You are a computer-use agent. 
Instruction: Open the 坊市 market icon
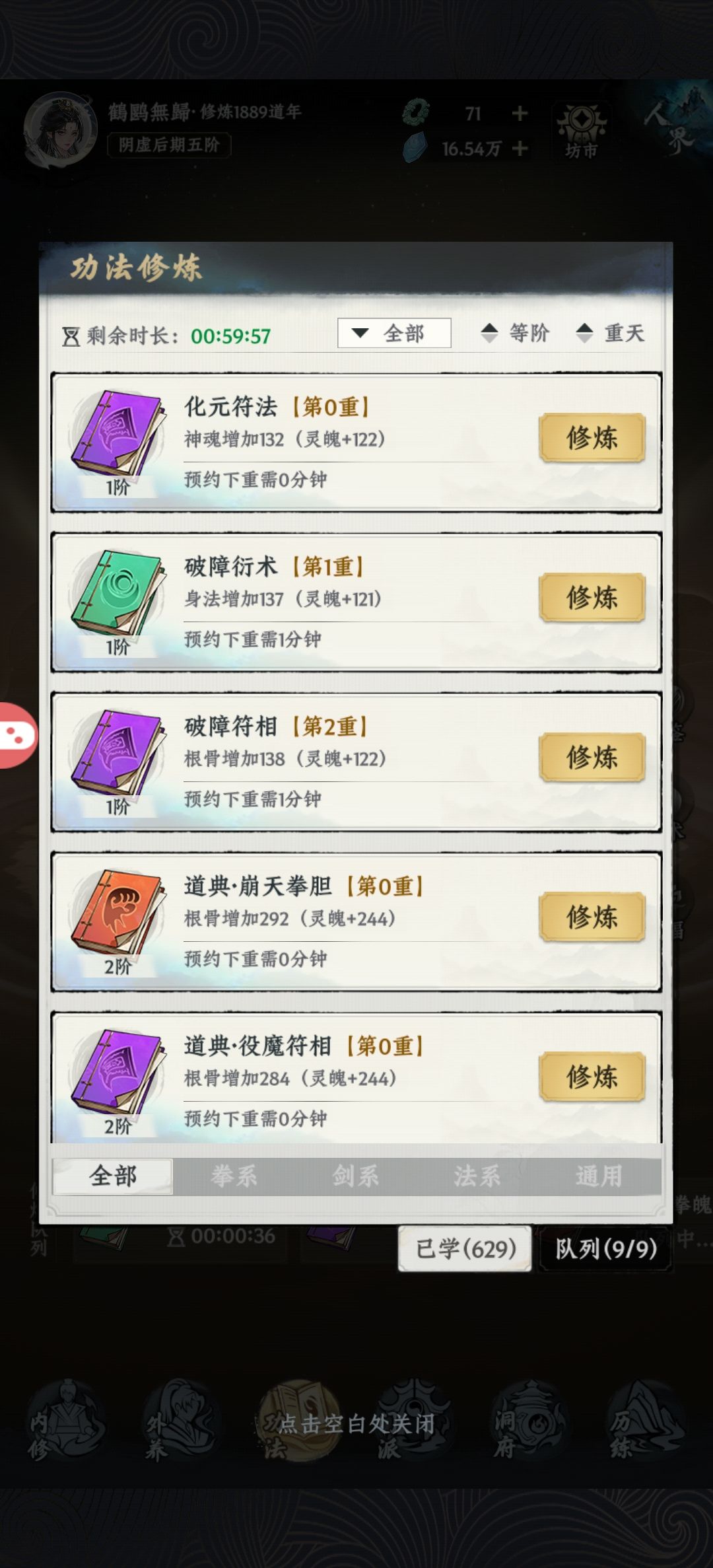click(x=581, y=131)
